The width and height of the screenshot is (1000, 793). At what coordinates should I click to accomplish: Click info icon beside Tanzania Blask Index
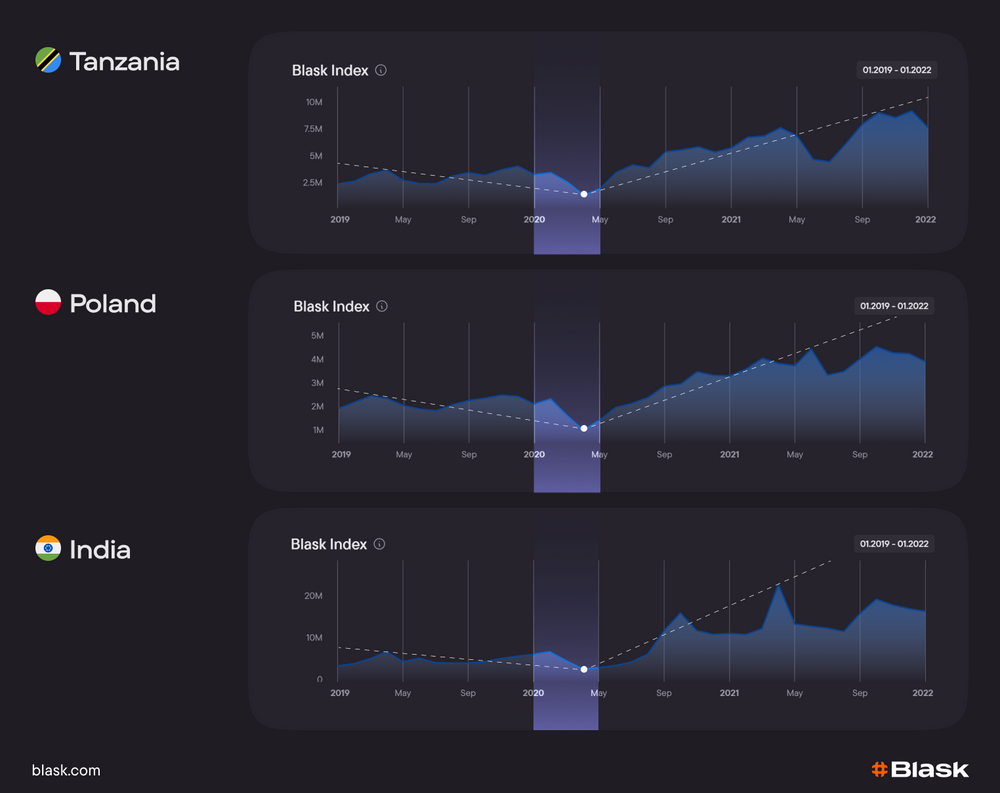point(381,71)
